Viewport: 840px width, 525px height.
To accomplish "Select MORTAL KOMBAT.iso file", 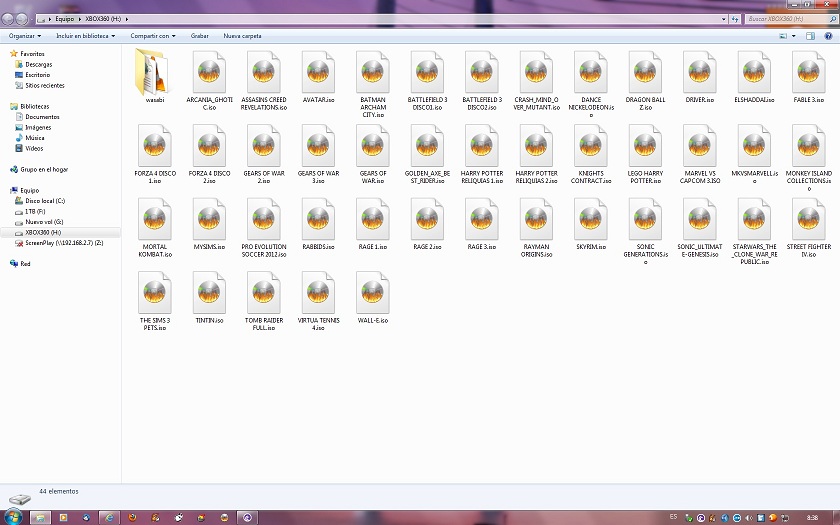I will click(154, 228).
